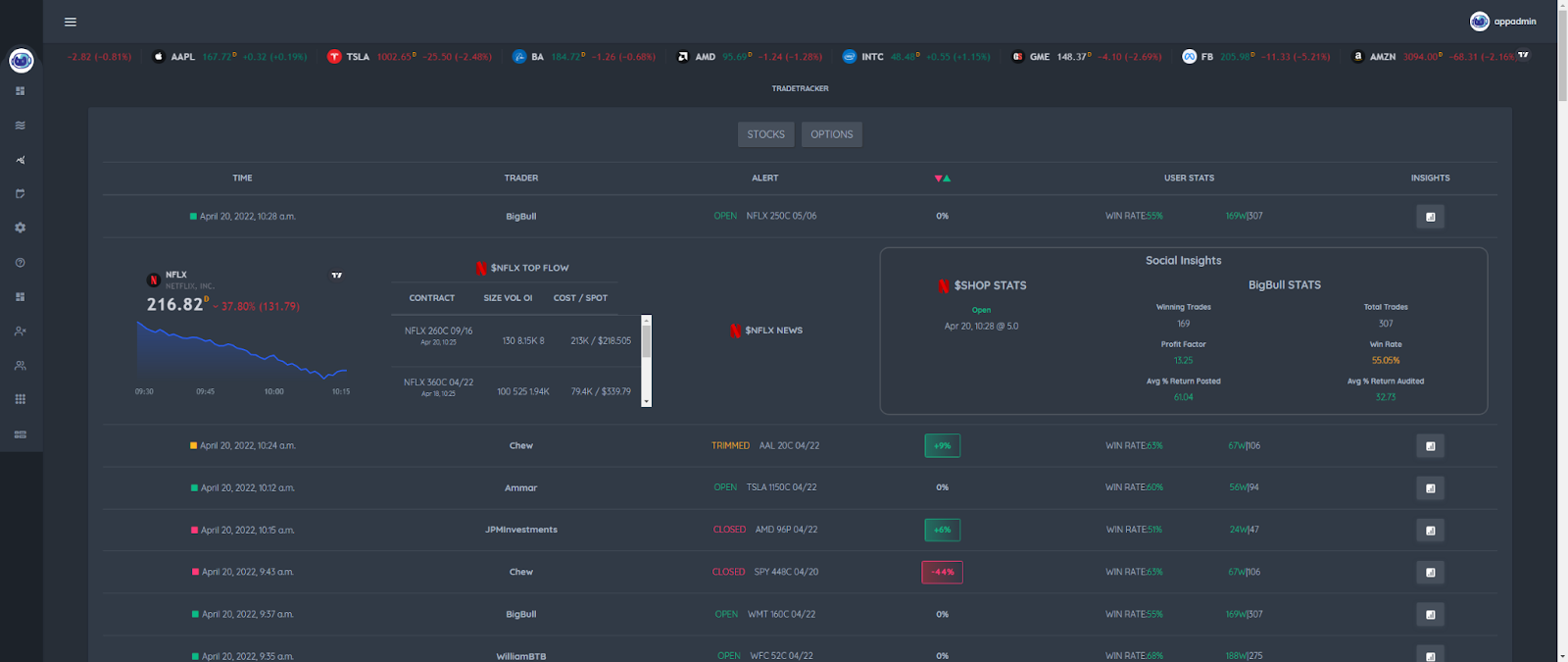This screenshot has height=662, width=1568.
Task: Click the appadmin avatar icon
Action: pyautogui.click(x=1480, y=22)
